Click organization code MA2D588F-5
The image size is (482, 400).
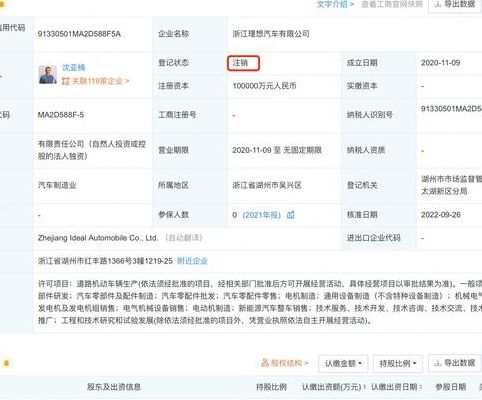pos(61,115)
